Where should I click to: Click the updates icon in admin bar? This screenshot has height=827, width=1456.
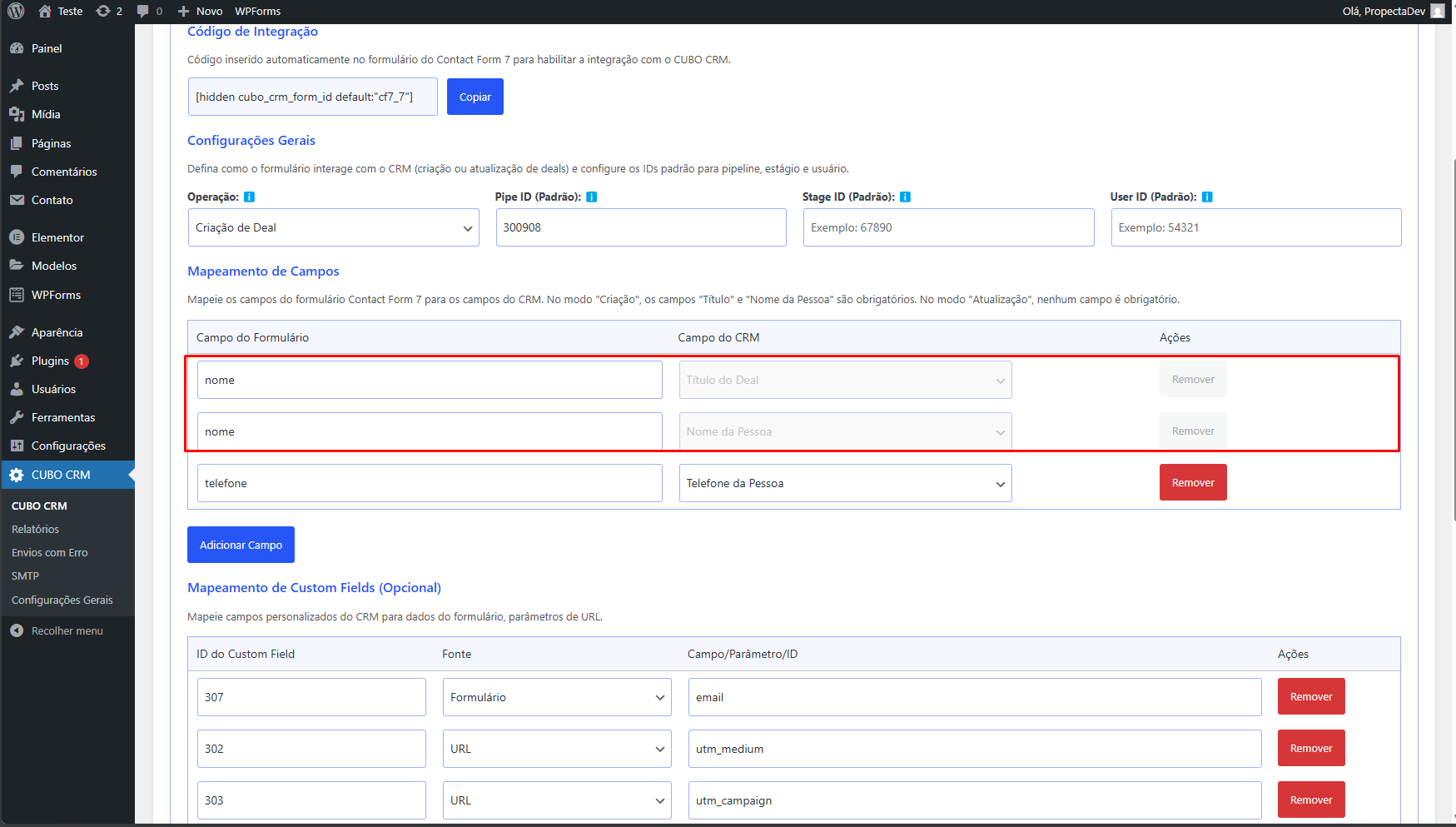pyautogui.click(x=103, y=11)
